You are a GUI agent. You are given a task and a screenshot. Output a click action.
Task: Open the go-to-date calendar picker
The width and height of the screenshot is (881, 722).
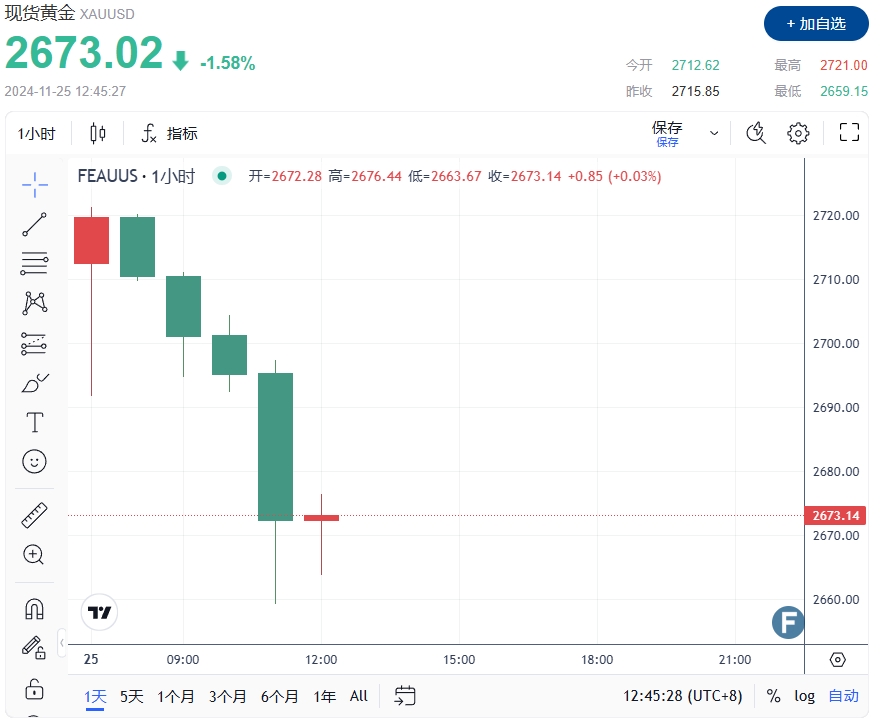click(405, 696)
